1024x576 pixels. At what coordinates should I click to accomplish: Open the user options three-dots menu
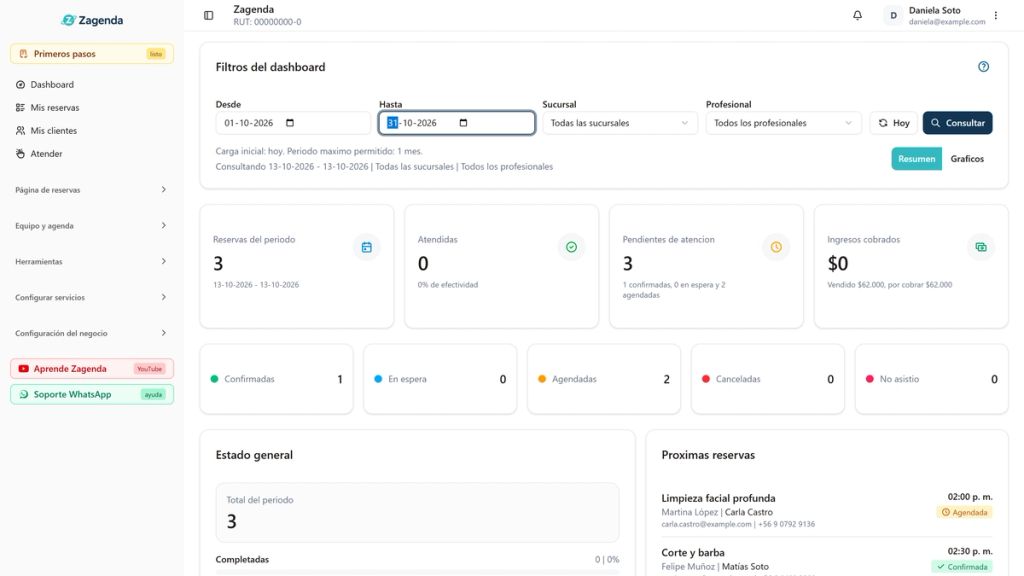tap(996, 15)
